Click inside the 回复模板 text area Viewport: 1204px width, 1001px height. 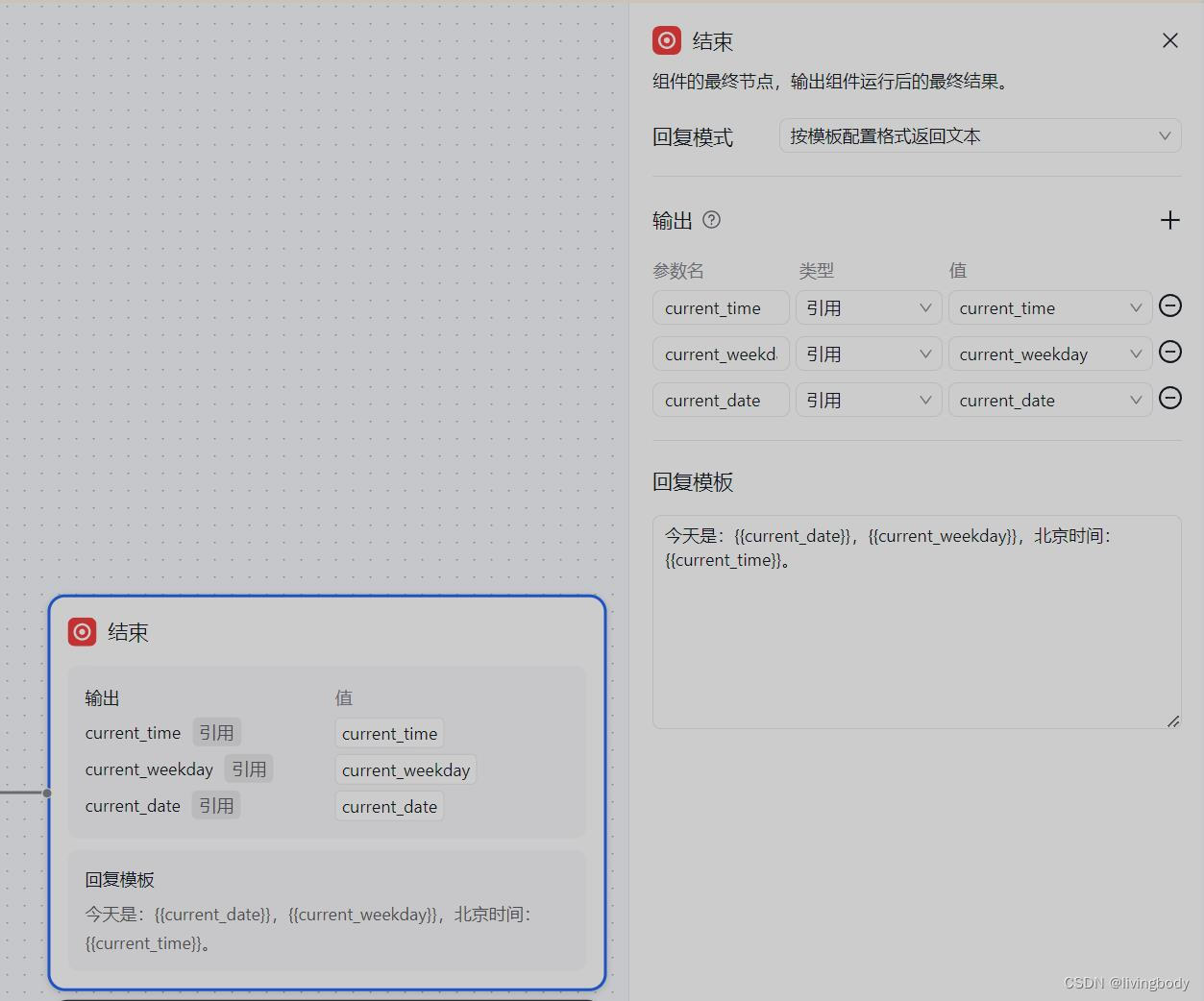point(917,622)
